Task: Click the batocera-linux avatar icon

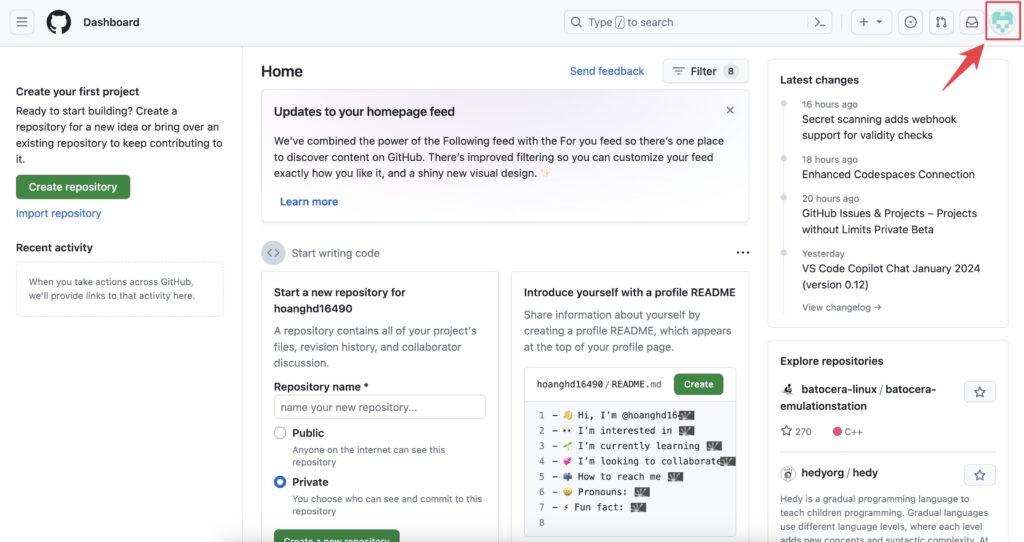Action: pyautogui.click(x=788, y=389)
